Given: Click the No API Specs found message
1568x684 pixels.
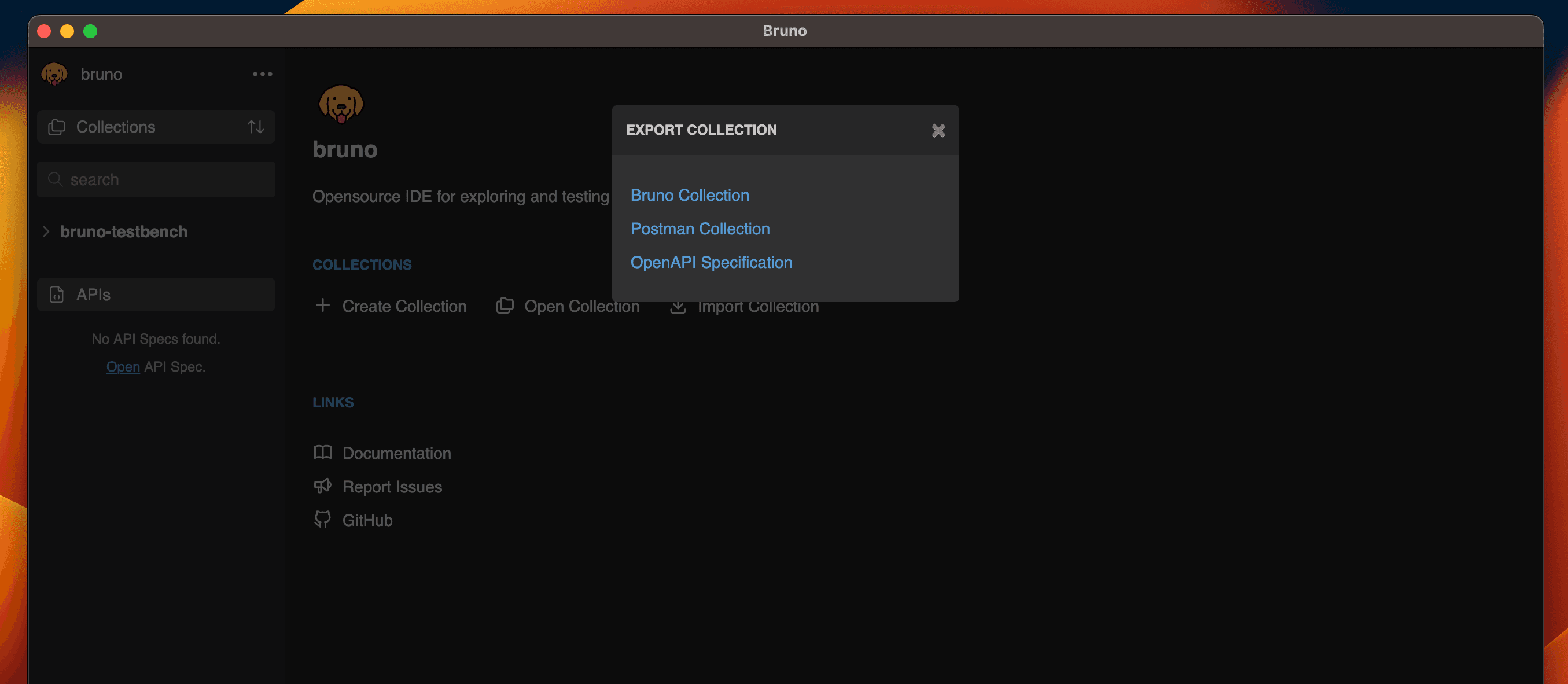Looking at the screenshot, I should click(156, 339).
